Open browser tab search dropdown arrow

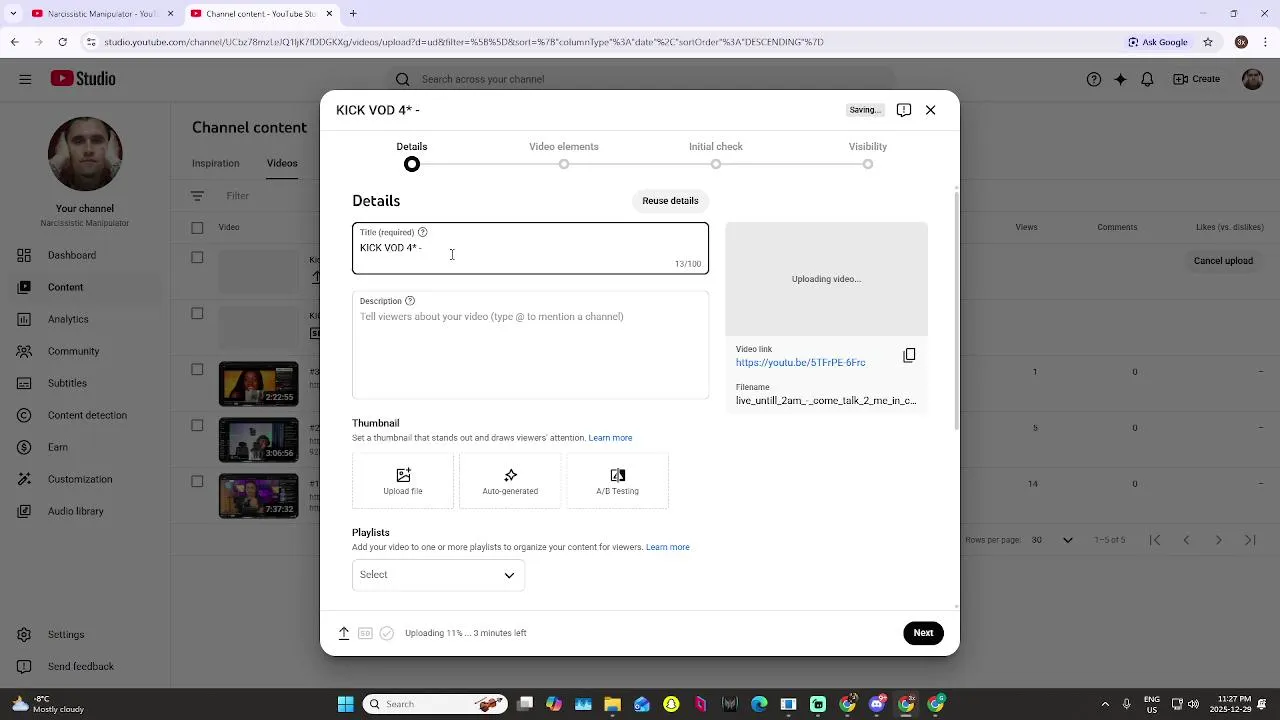[x=12, y=14]
